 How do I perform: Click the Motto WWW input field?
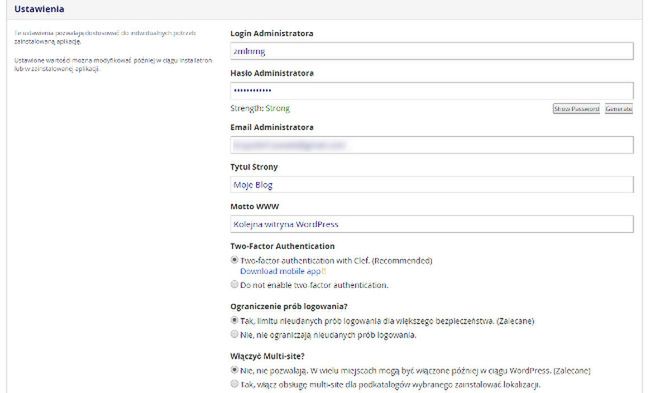[x=431, y=224]
